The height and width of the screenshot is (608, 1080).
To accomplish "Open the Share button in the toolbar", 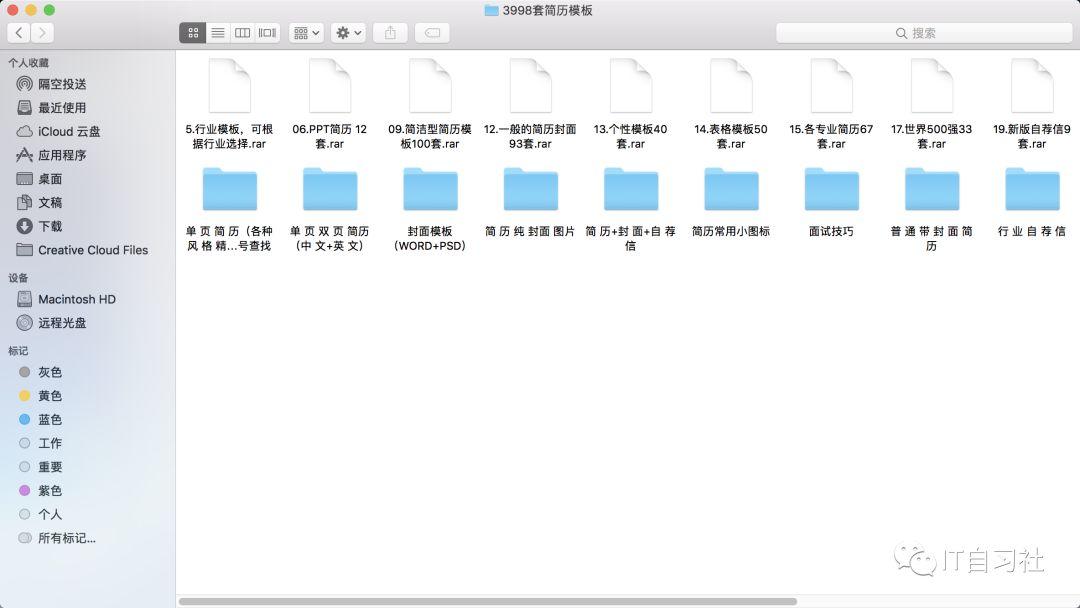I will (x=389, y=32).
